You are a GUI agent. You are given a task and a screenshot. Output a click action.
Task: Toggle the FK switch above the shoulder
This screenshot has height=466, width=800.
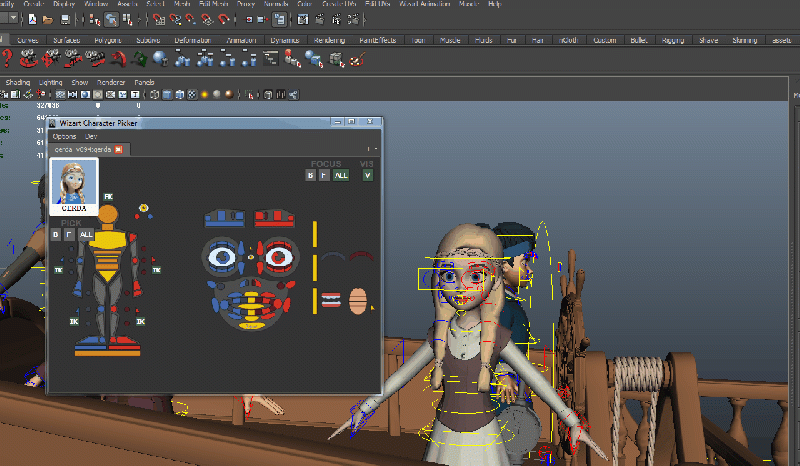click(109, 197)
